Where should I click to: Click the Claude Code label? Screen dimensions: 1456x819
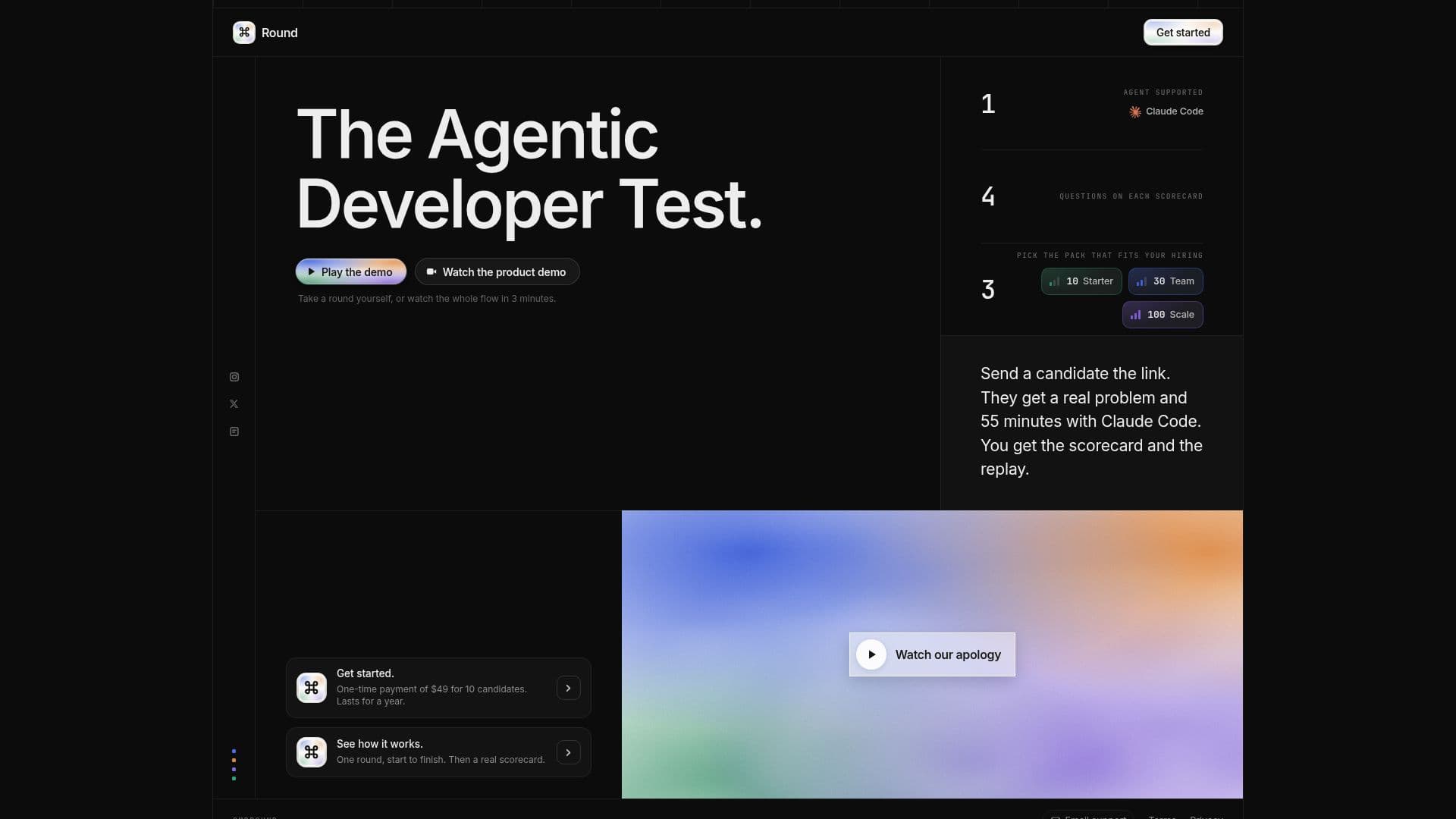pyautogui.click(x=1174, y=111)
